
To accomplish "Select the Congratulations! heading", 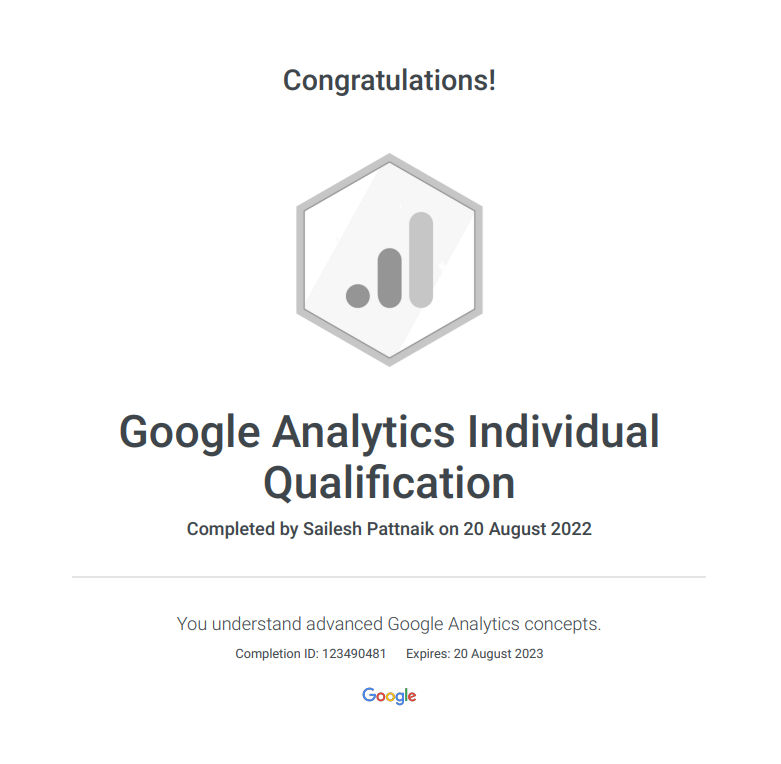I will click(389, 80).
